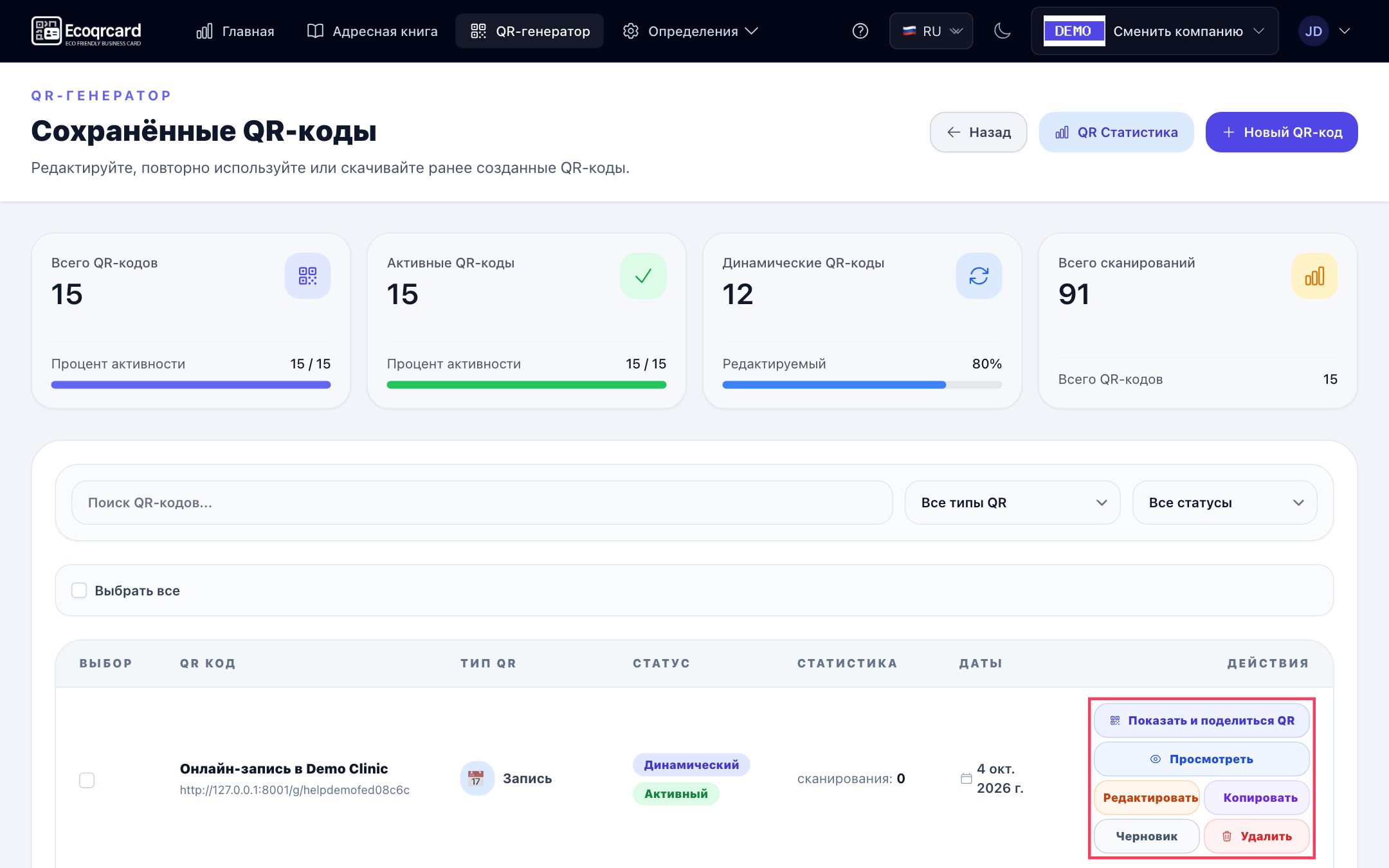Click the Онлайн-запись в Demo Clinic title
The height and width of the screenshot is (868, 1389).
click(x=284, y=769)
